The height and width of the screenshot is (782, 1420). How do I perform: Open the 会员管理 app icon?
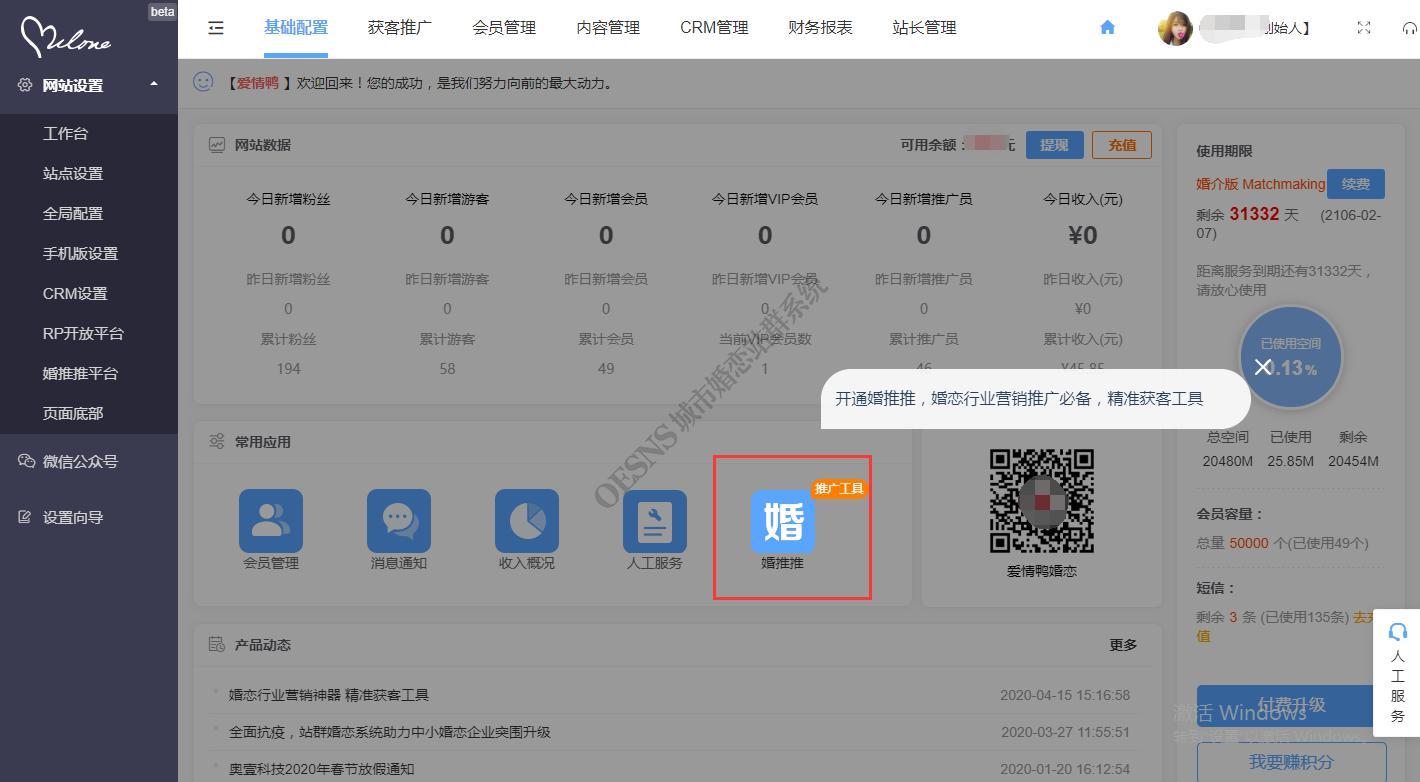click(x=271, y=520)
